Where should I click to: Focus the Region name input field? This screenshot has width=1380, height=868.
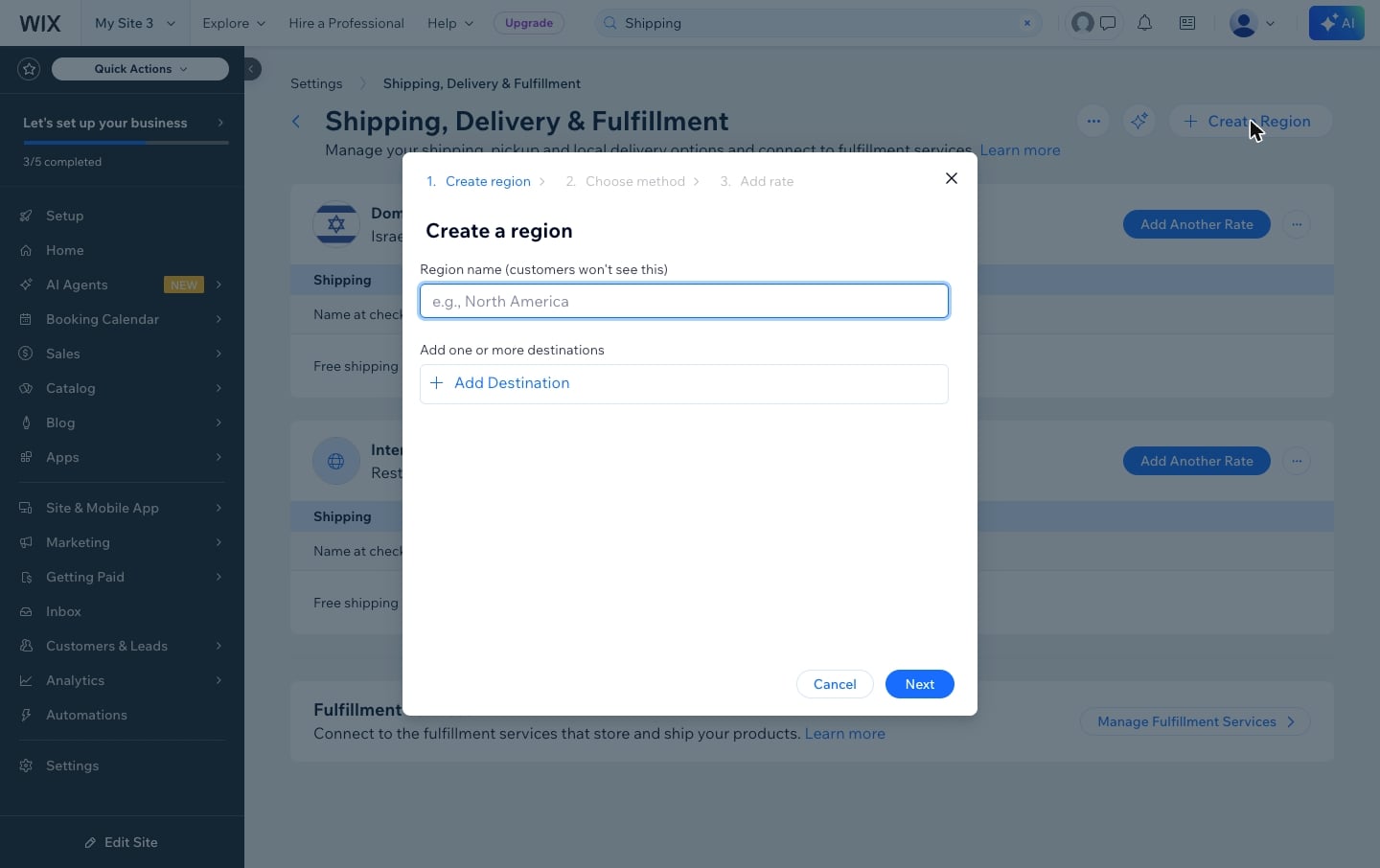(684, 301)
